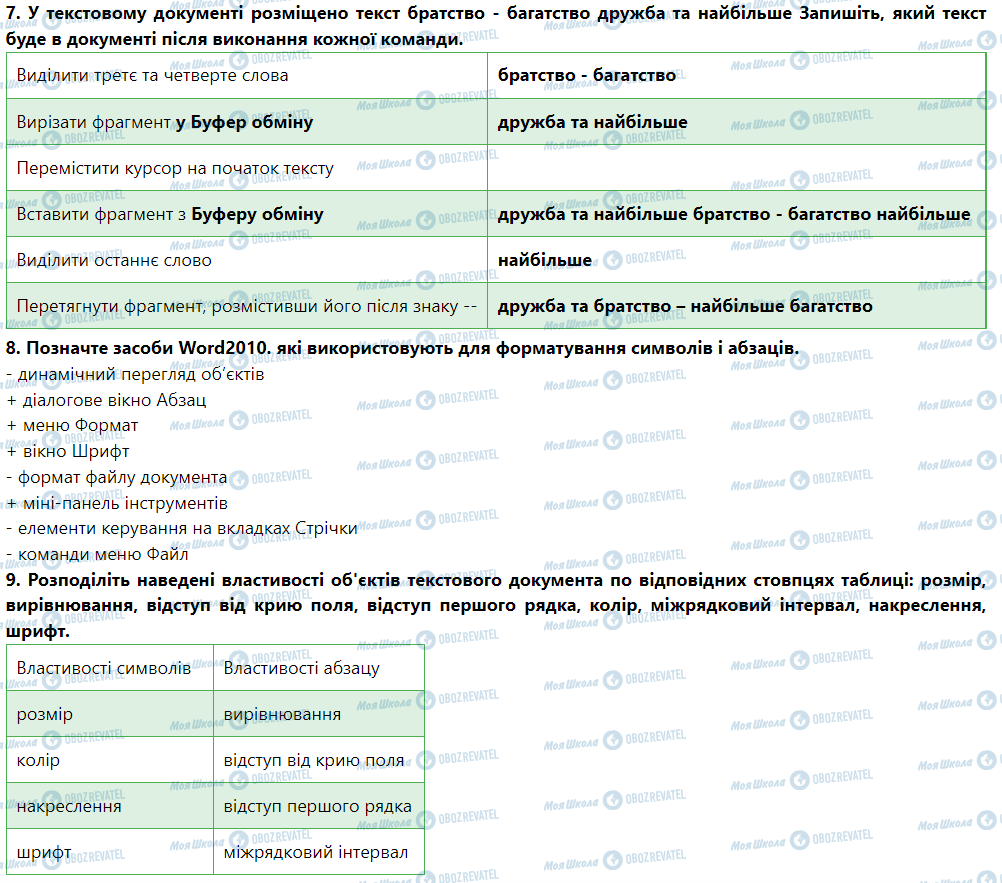The image size is (1002, 883).
Task: Click the "Властивості символів" column header
Action: (x=104, y=668)
